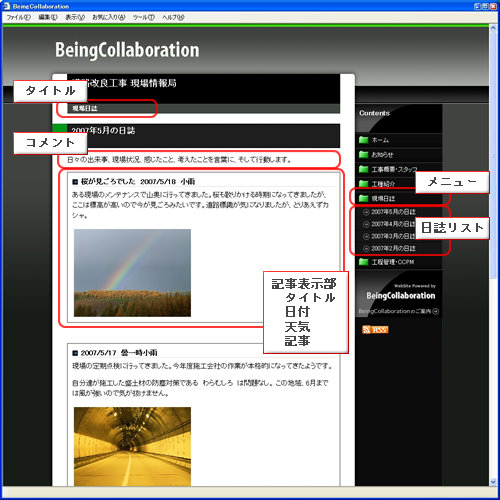Click the orange RSS feed icon
This screenshot has height=500, width=500.
click(375, 330)
